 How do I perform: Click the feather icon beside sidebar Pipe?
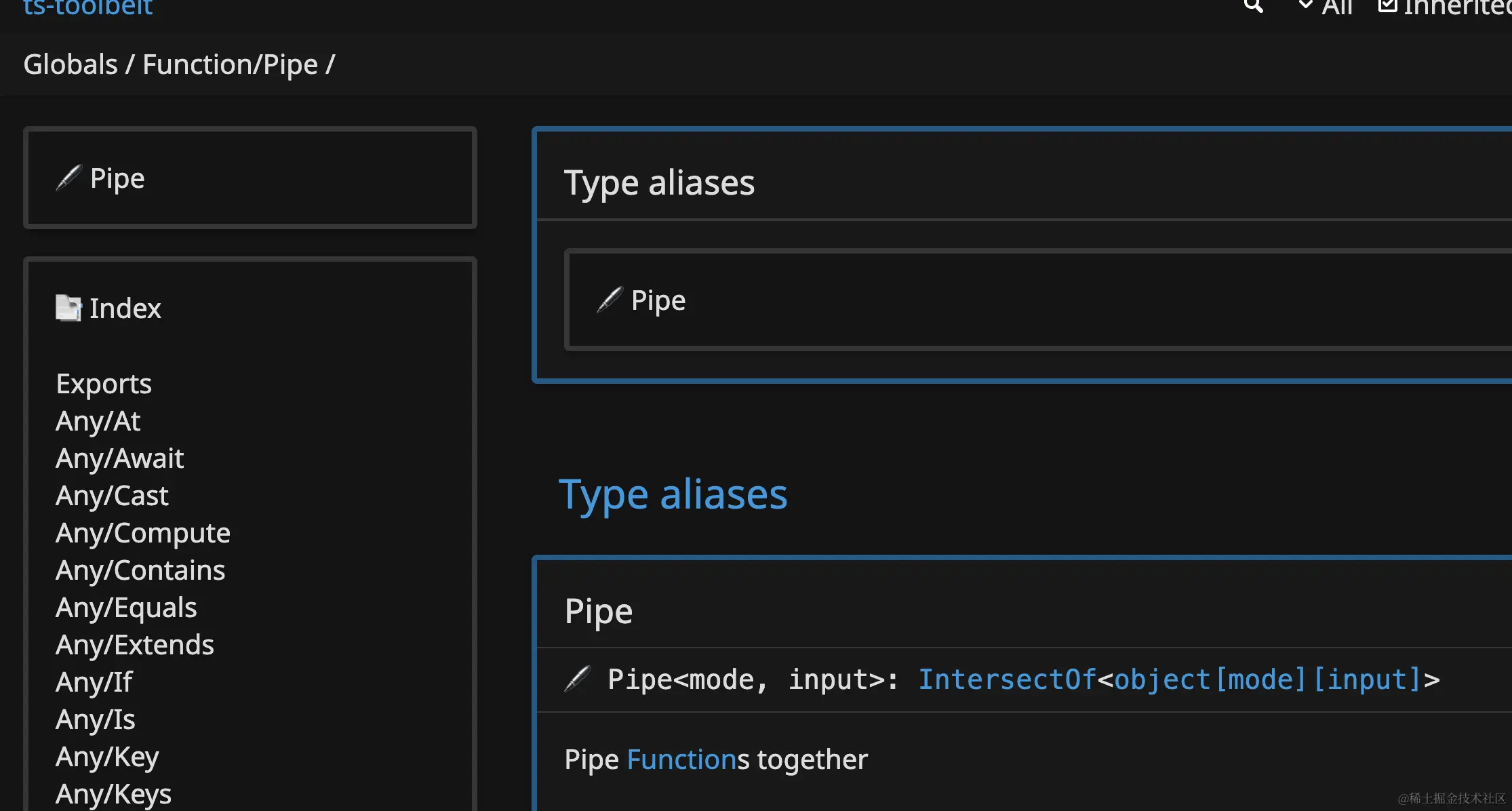coord(68,178)
